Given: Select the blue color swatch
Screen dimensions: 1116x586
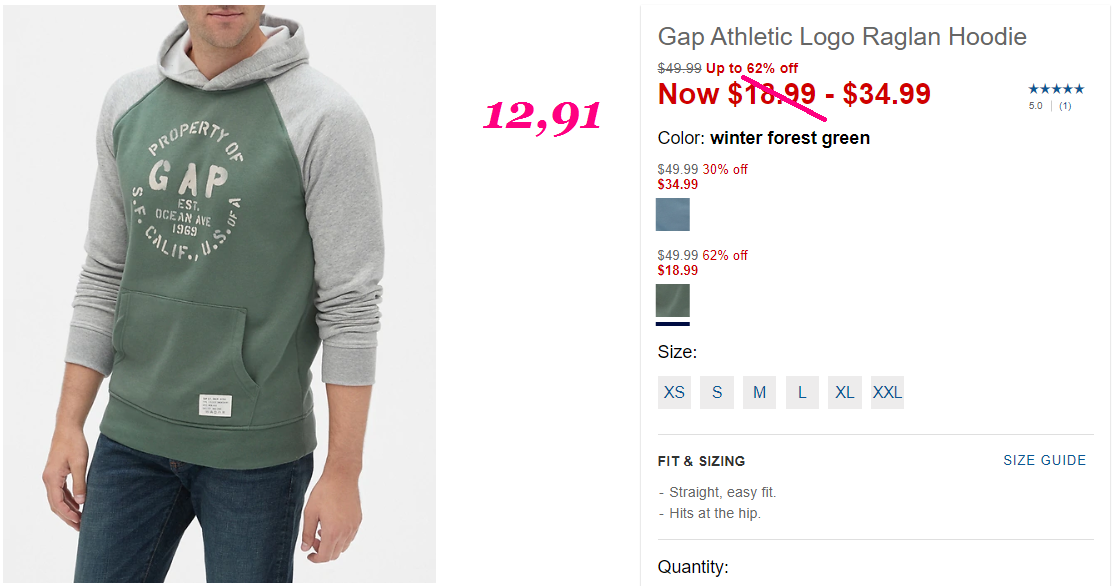Looking at the screenshot, I should 673,214.
